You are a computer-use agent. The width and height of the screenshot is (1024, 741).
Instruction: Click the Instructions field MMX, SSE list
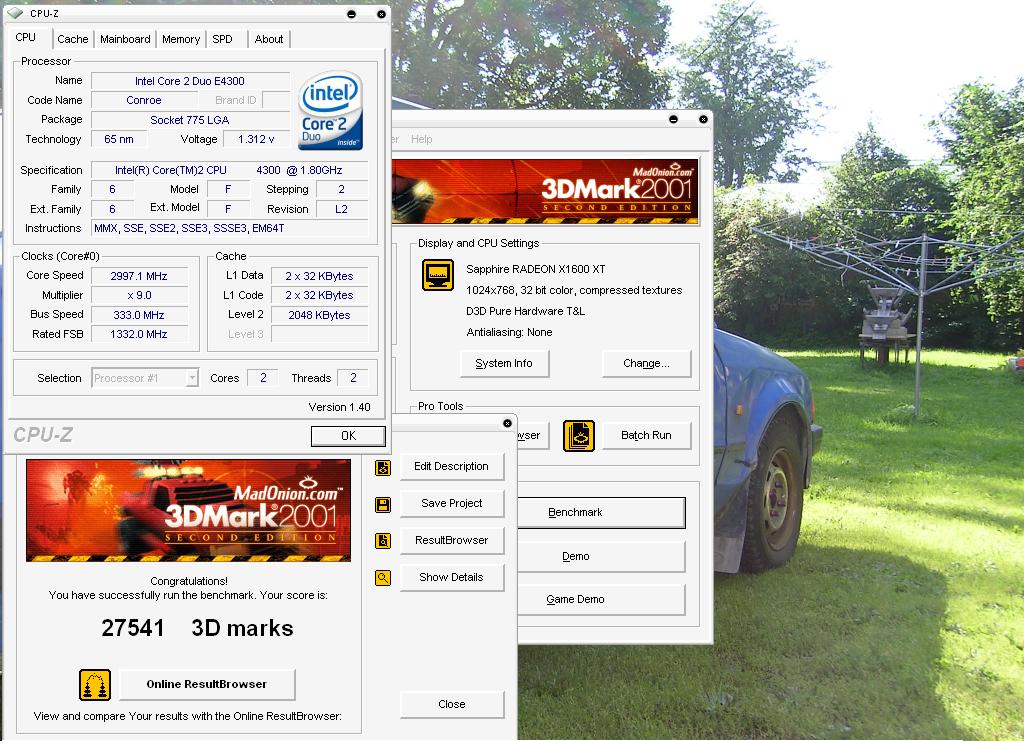(230, 229)
